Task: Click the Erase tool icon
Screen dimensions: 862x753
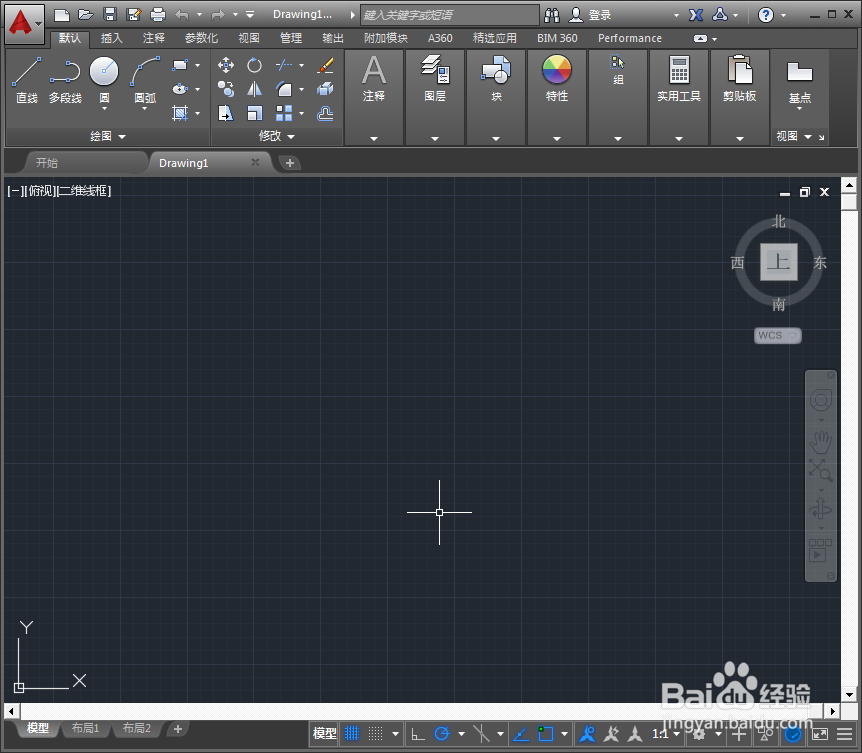Action: click(x=325, y=65)
